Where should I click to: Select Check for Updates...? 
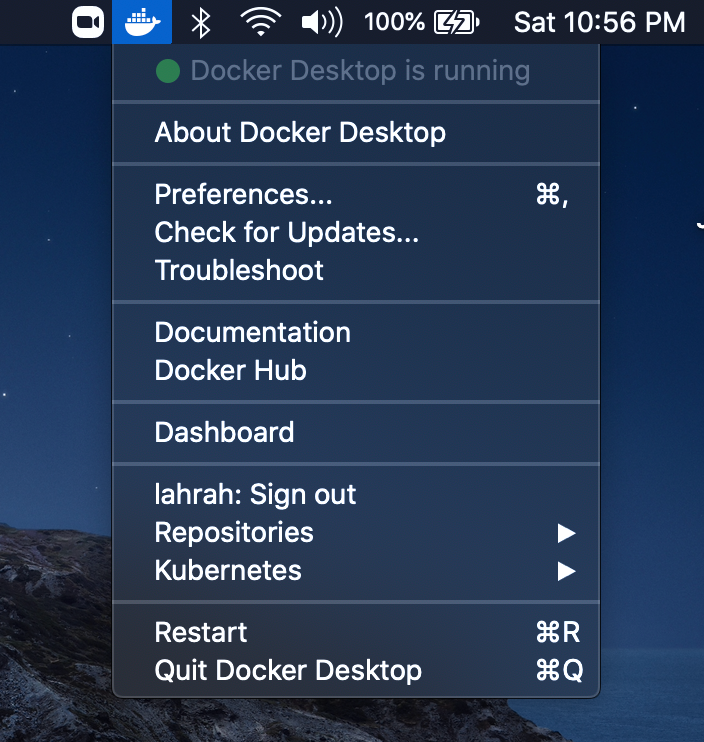[x=356, y=232]
